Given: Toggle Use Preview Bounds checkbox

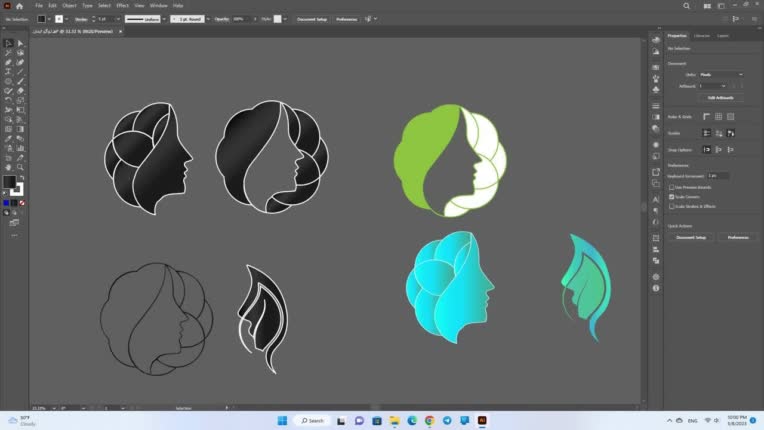Looking at the screenshot, I should click(x=671, y=187).
